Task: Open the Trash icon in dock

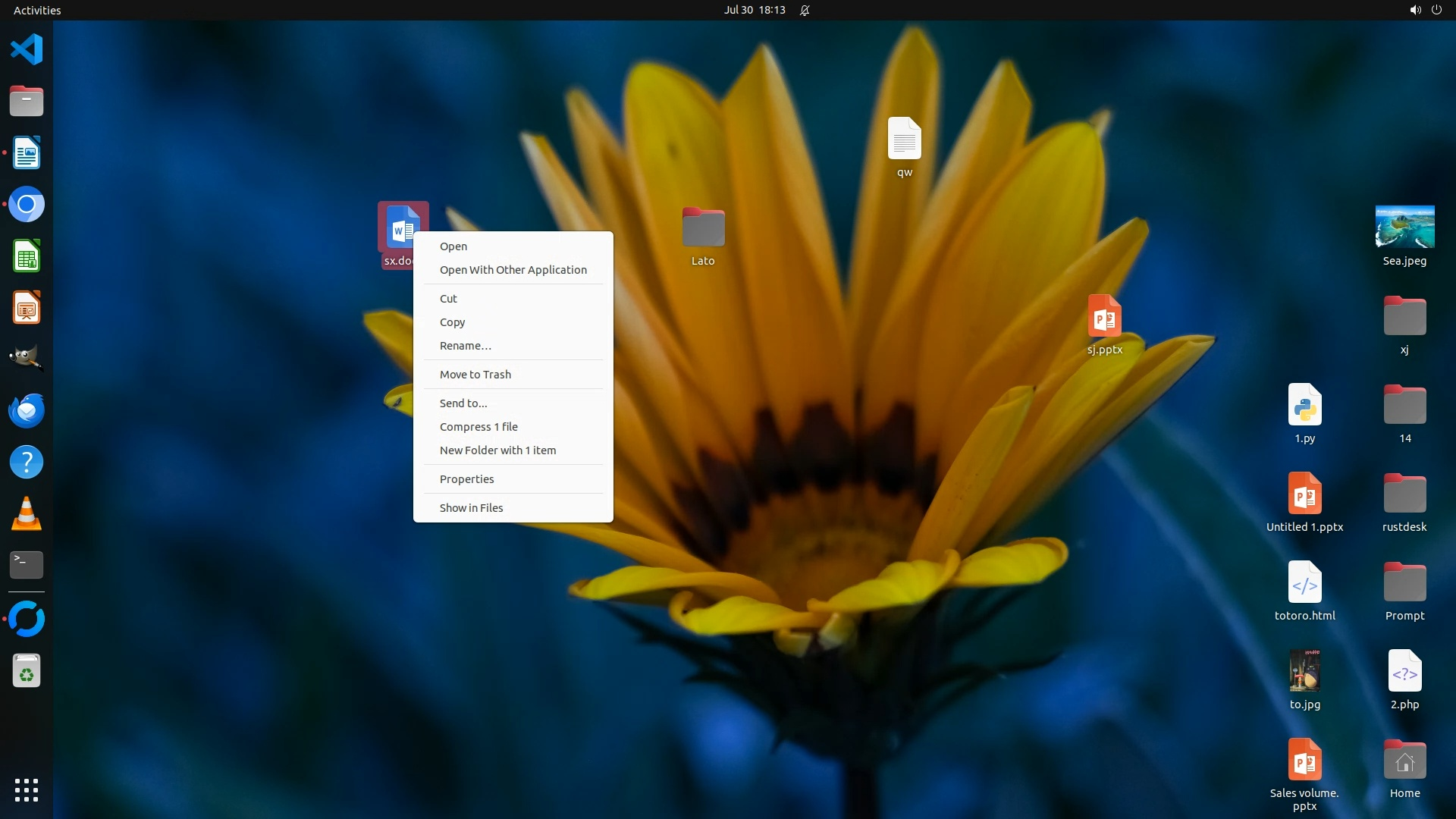Action: (27, 671)
